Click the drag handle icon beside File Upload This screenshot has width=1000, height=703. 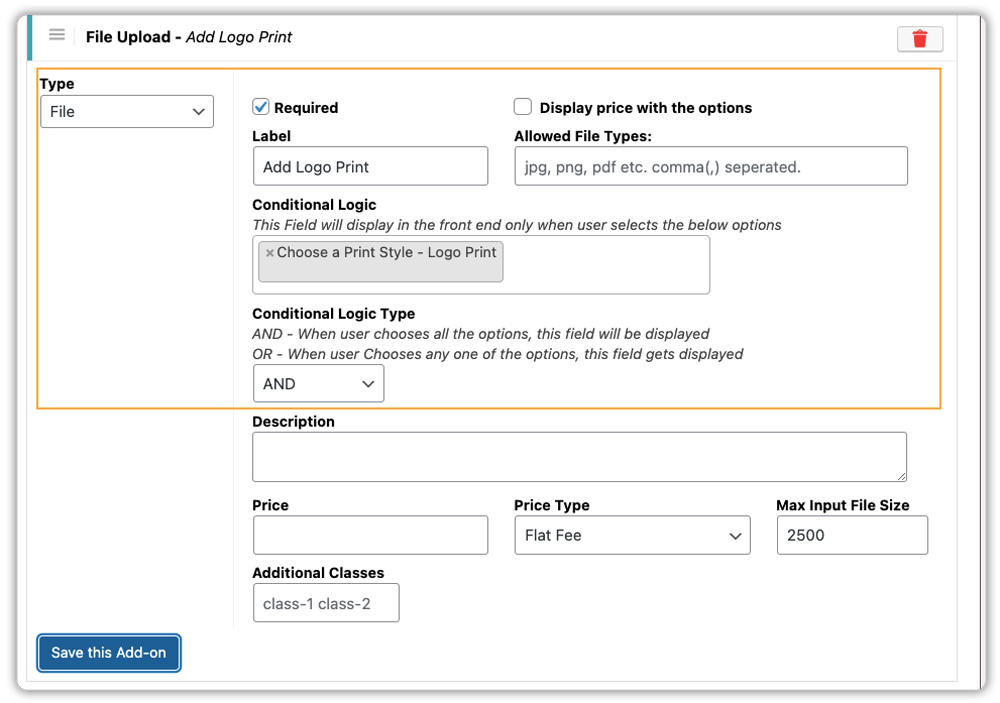(x=57, y=36)
